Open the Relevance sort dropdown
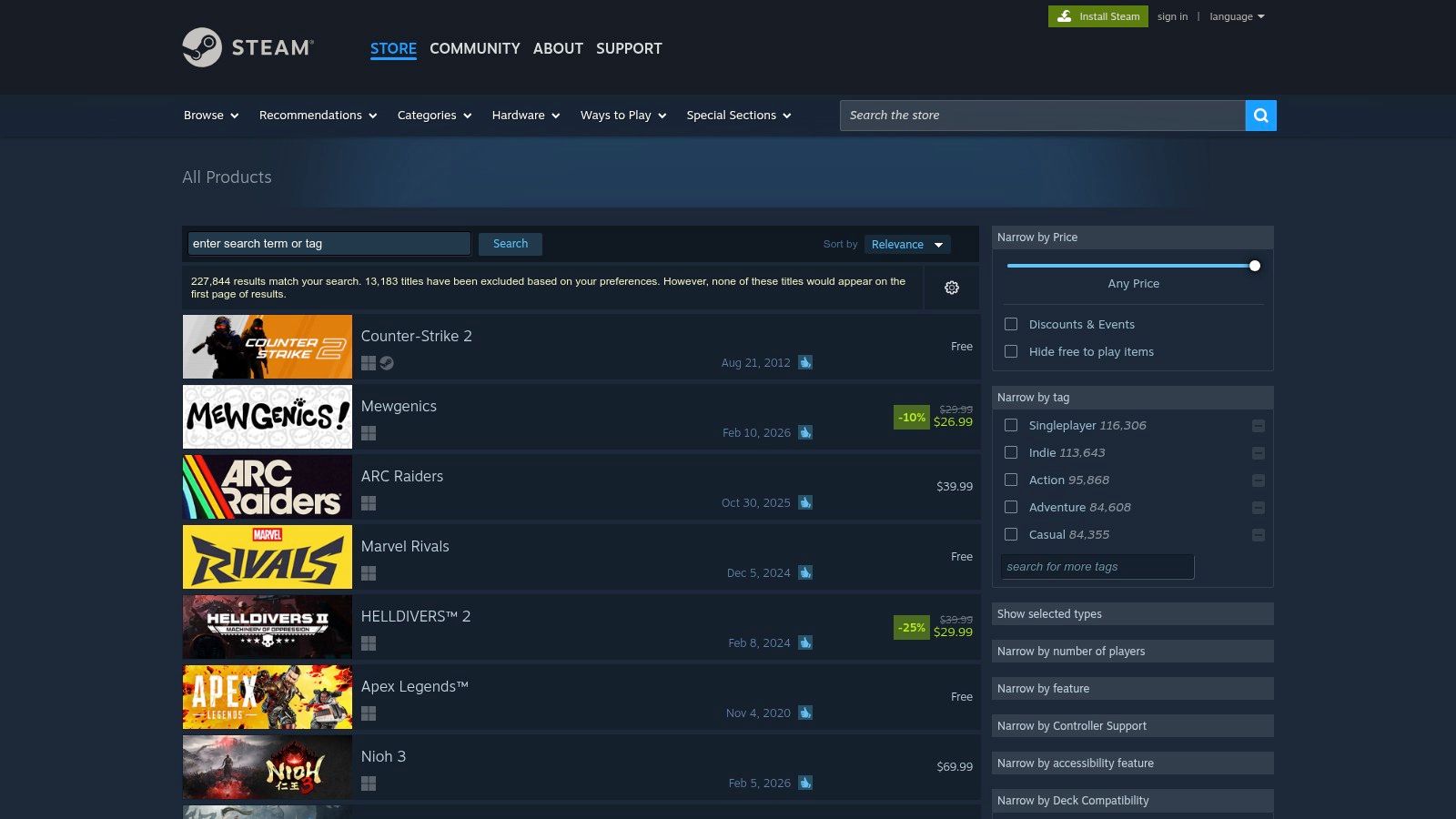 (906, 244)
